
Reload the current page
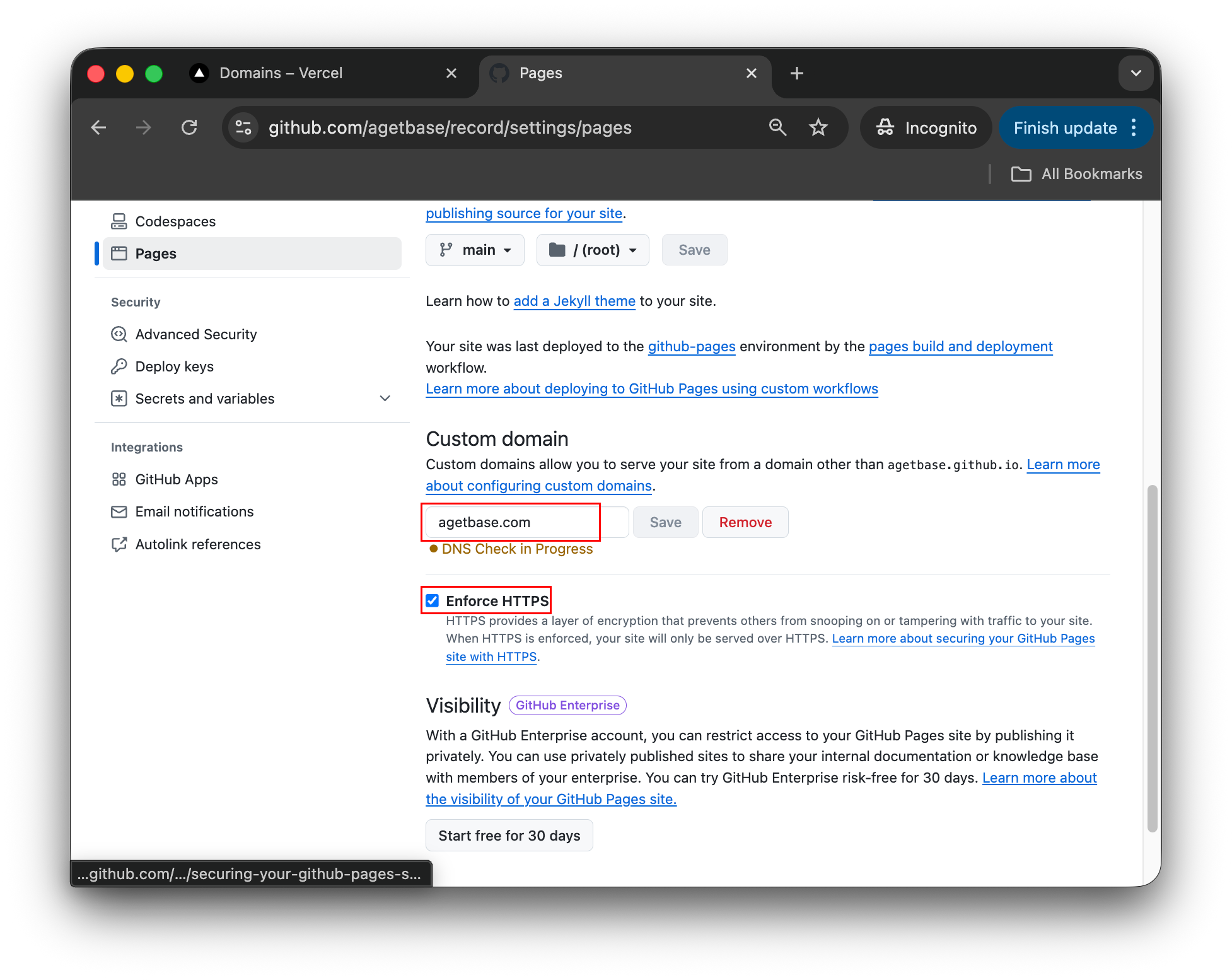pos(189,127)
